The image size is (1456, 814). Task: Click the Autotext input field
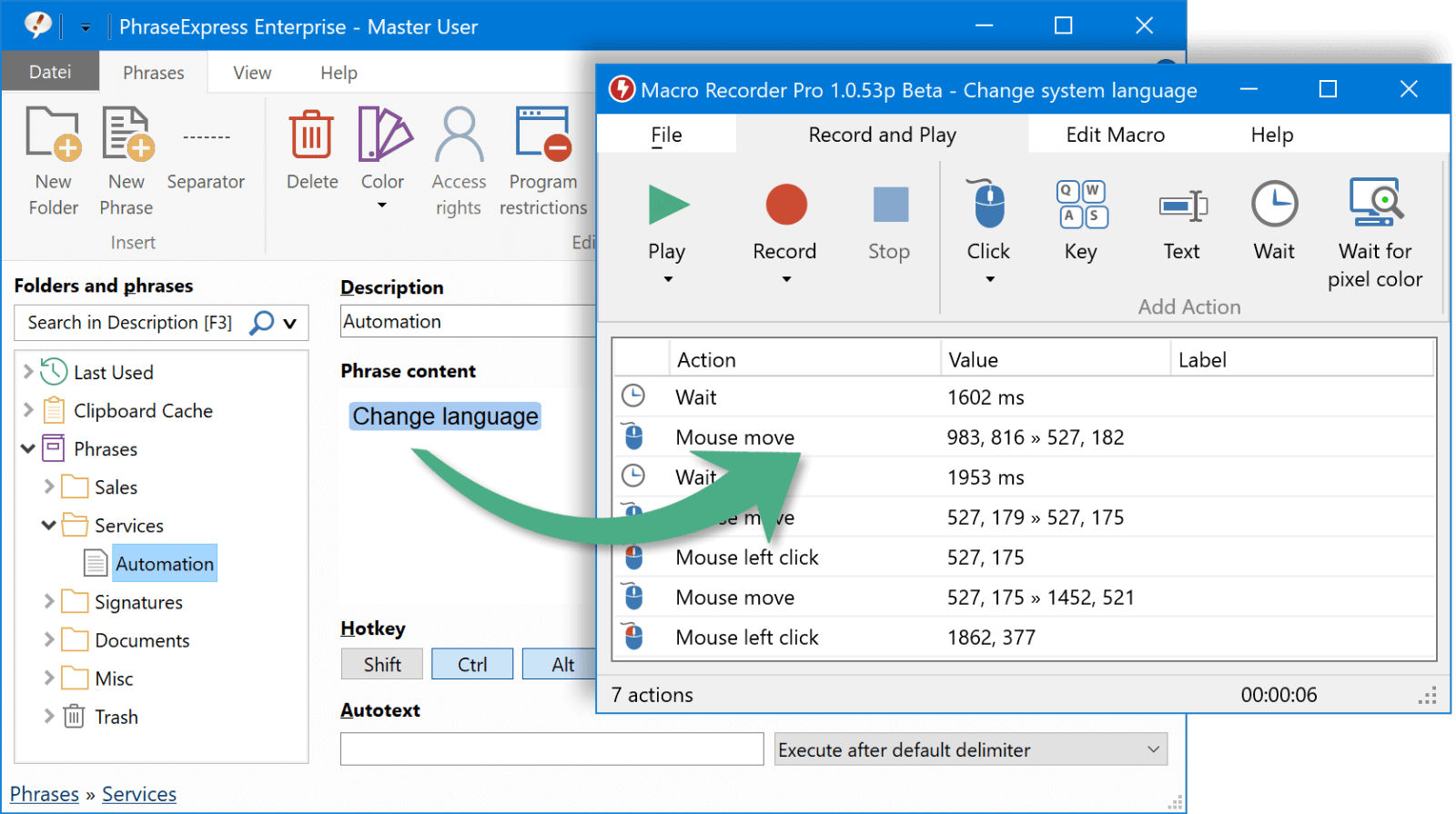coord(551,749)
